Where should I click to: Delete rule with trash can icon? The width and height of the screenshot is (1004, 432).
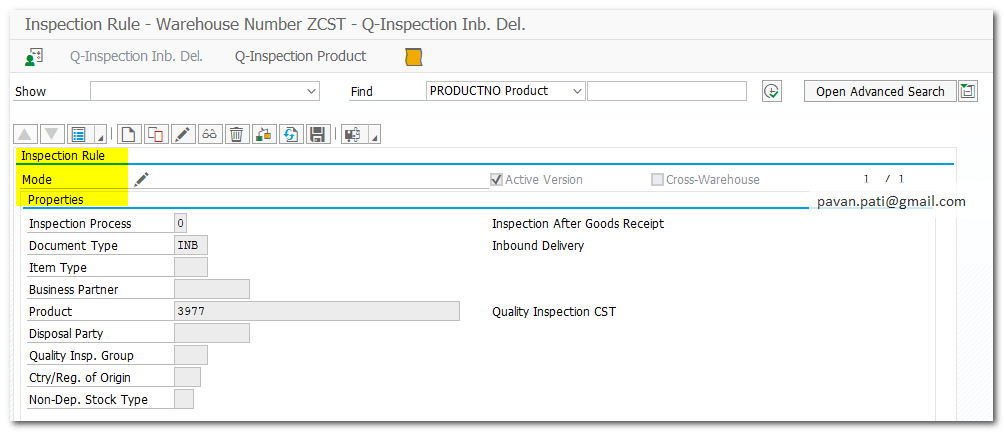(236, 134)
